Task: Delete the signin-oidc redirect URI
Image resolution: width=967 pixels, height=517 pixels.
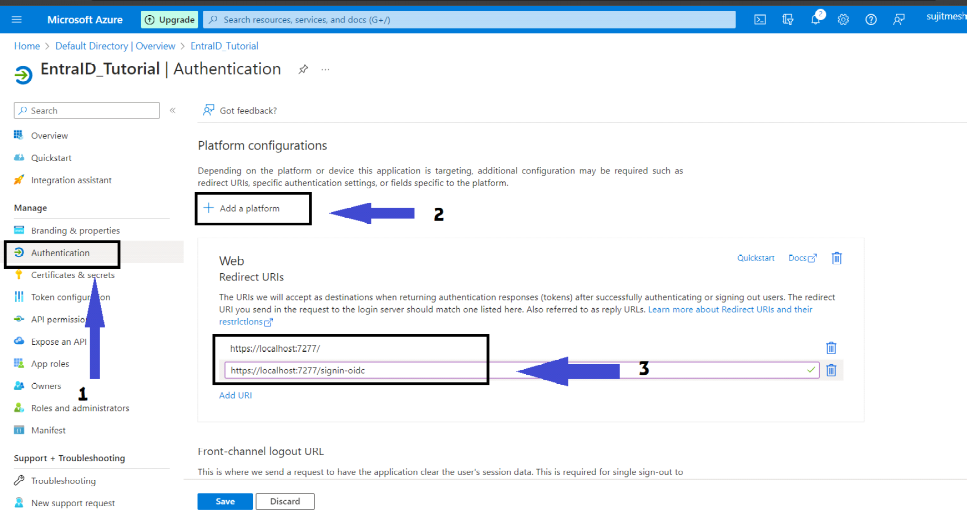Action: click(x=830, y=370)
